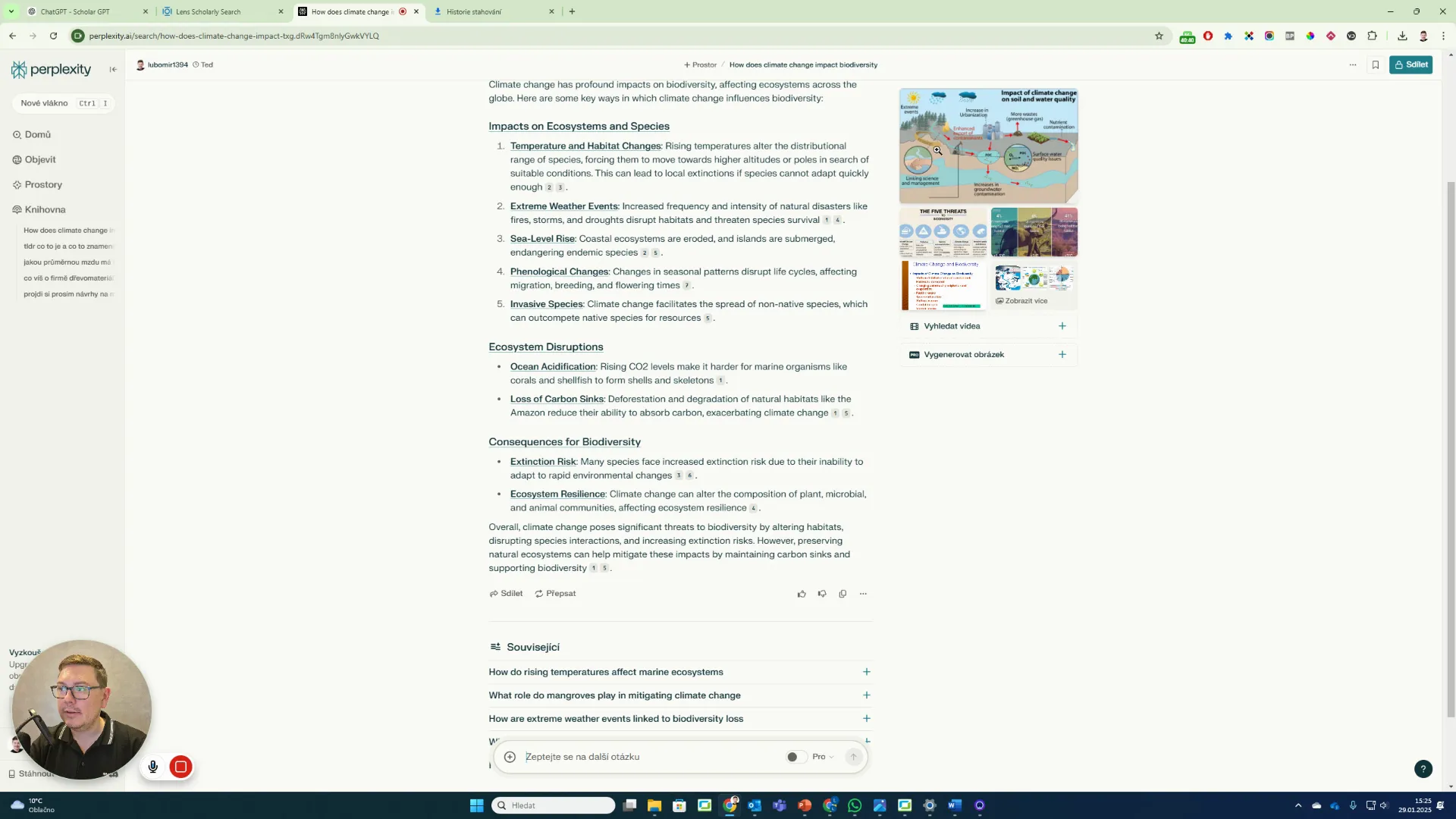Mute microphone in recording overlay

[153, 767]
